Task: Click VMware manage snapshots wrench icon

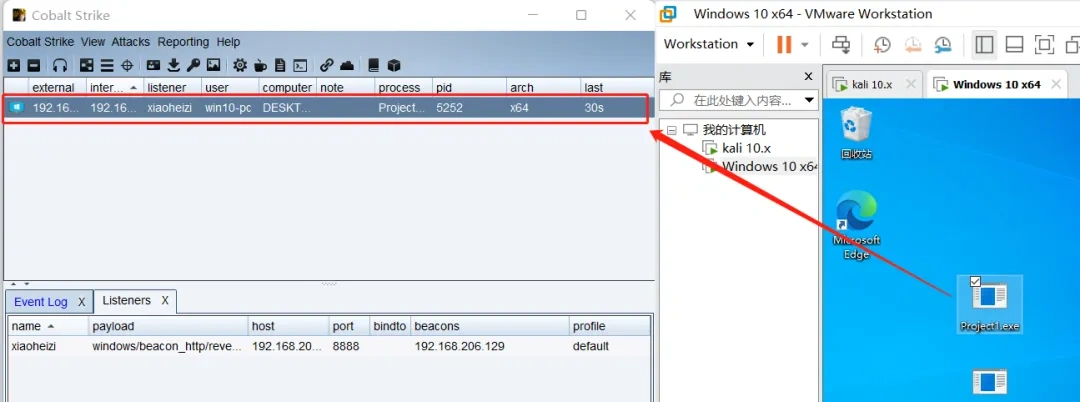Action: 943,44
